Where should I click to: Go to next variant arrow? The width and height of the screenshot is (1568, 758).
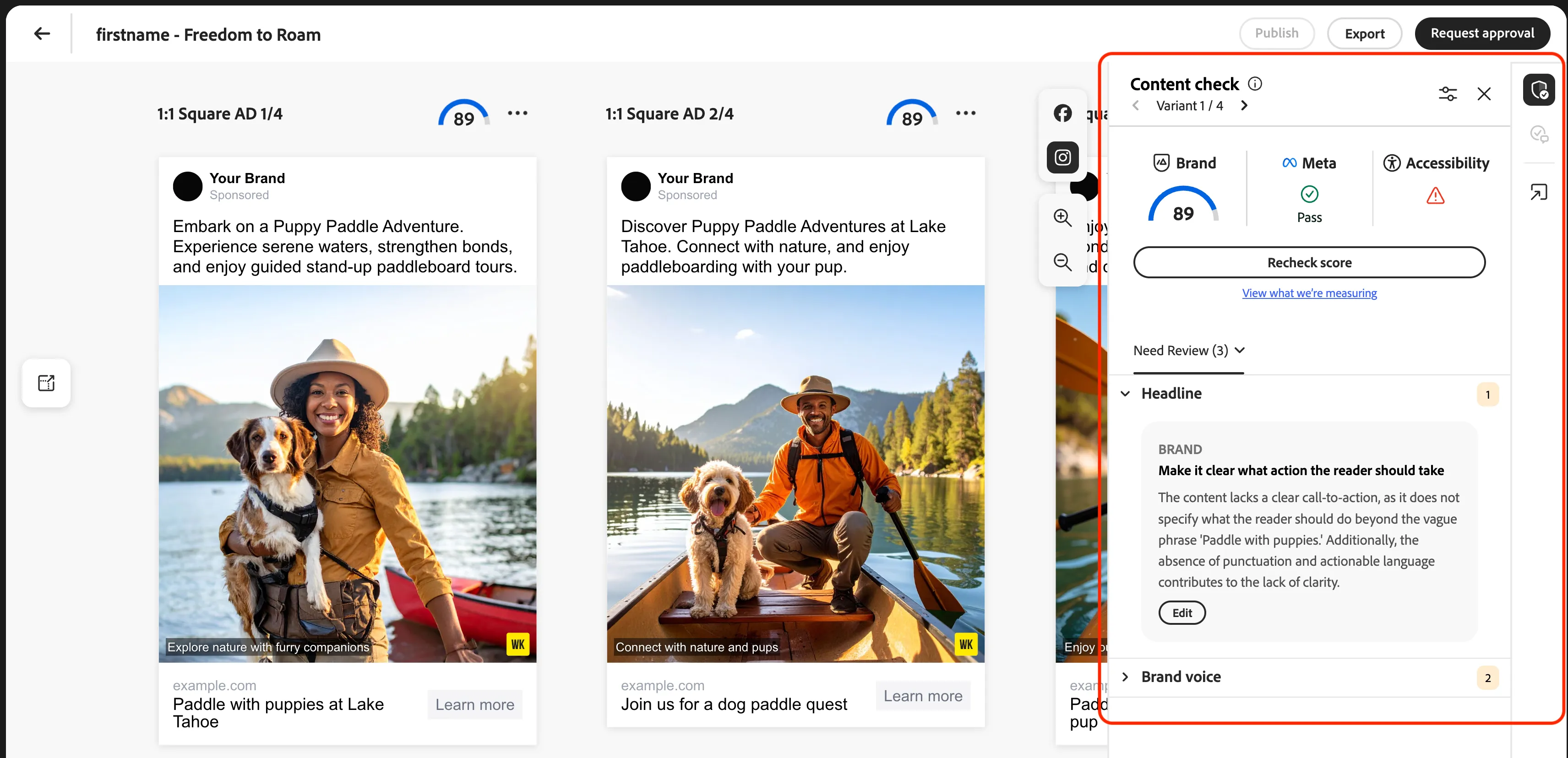(1244, 105)
